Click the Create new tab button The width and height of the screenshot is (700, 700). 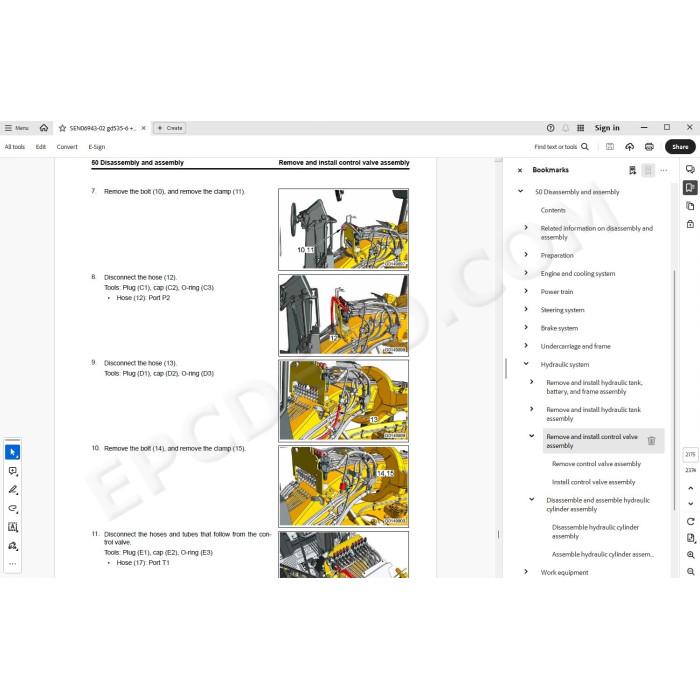coord(170,128)
